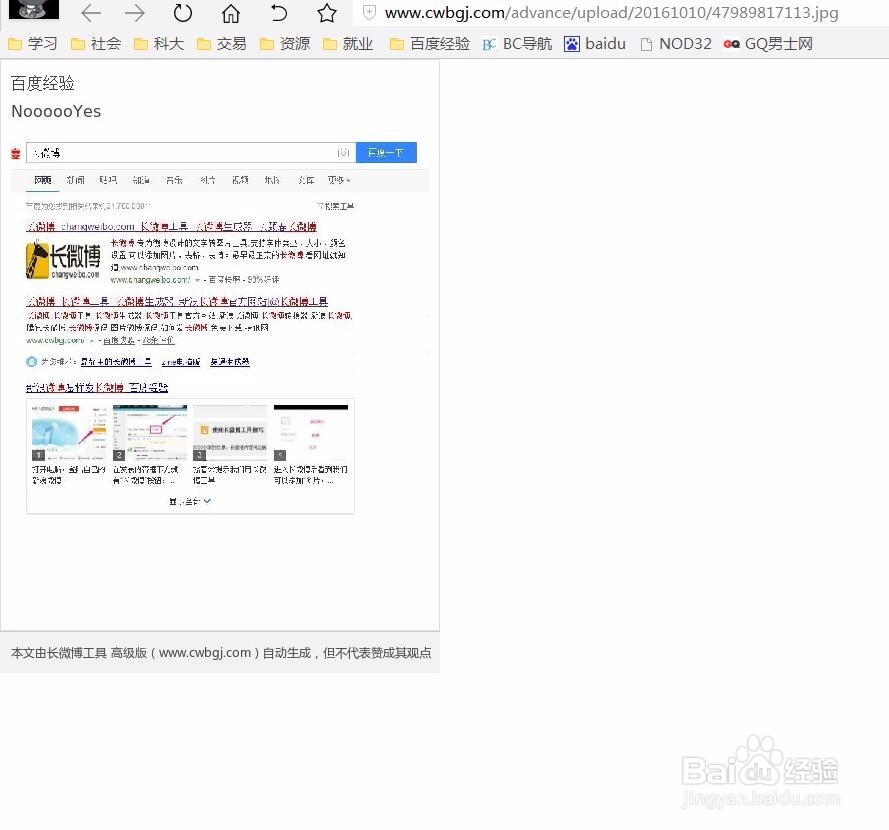Select the 音乐 search tab

pos(174,180)
